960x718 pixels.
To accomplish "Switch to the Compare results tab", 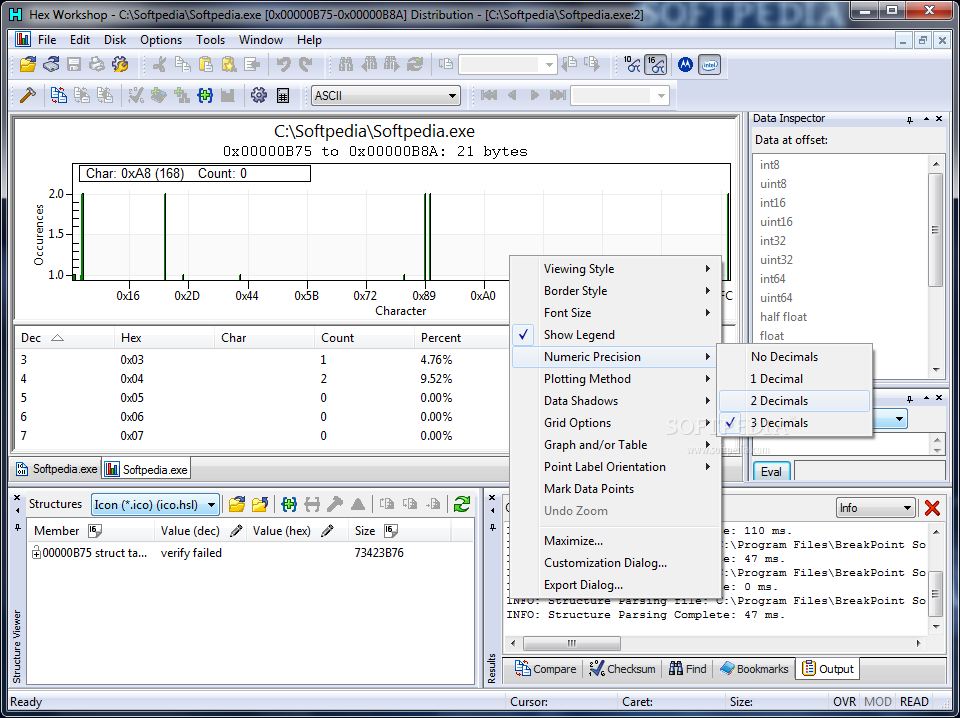I will (545, 669).
